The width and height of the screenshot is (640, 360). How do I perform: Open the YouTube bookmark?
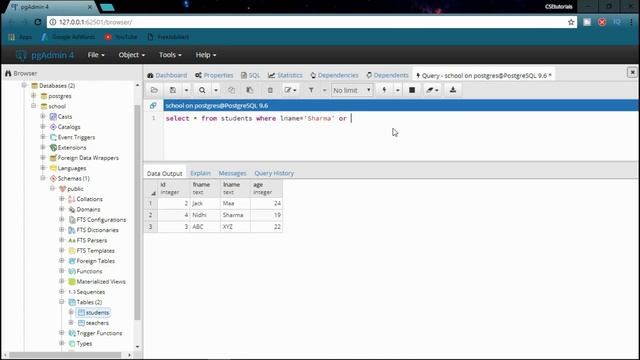(121, 37)
